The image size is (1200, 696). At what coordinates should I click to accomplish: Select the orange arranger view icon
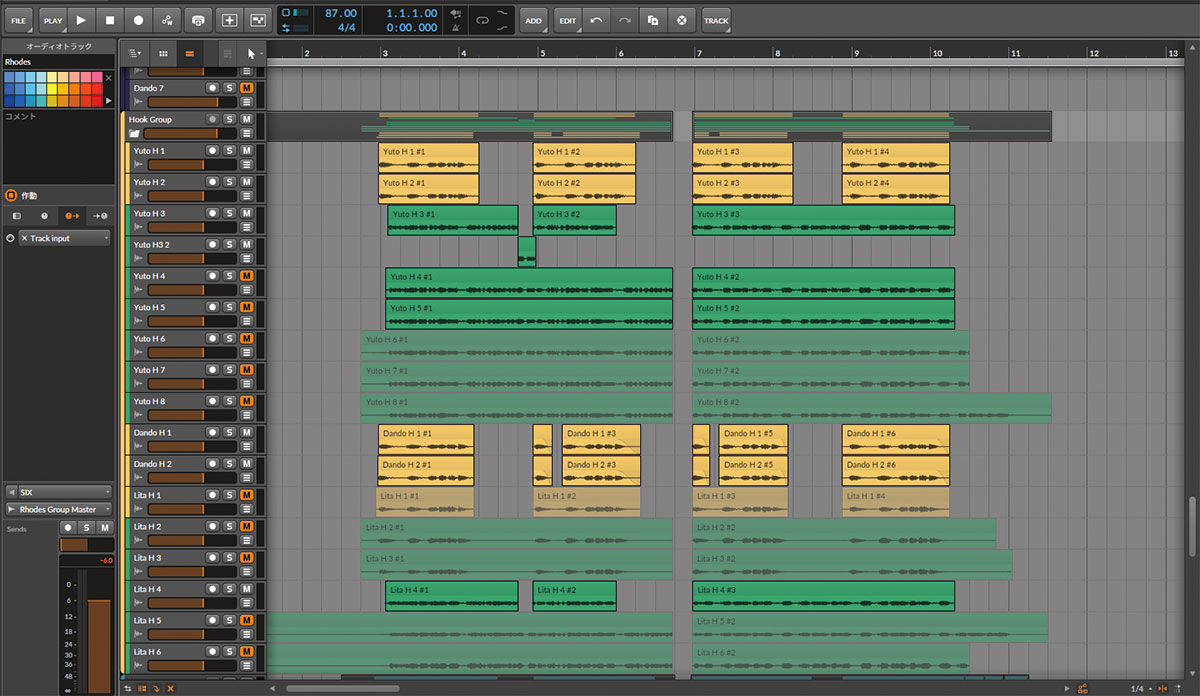click(x=189, y=53)
